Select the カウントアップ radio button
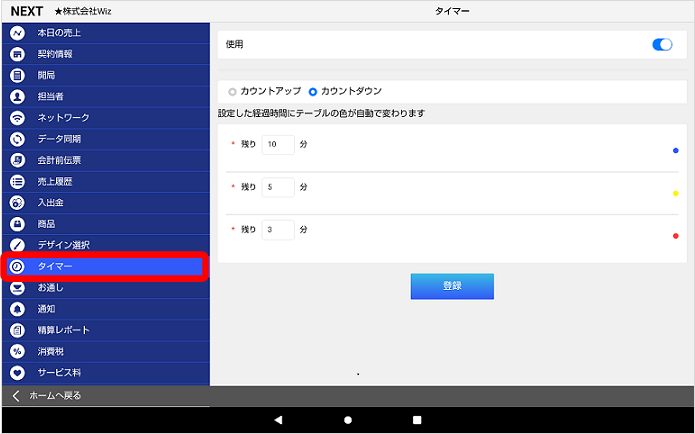Viewport: 695px width, 434px height. tap(233, 92)
